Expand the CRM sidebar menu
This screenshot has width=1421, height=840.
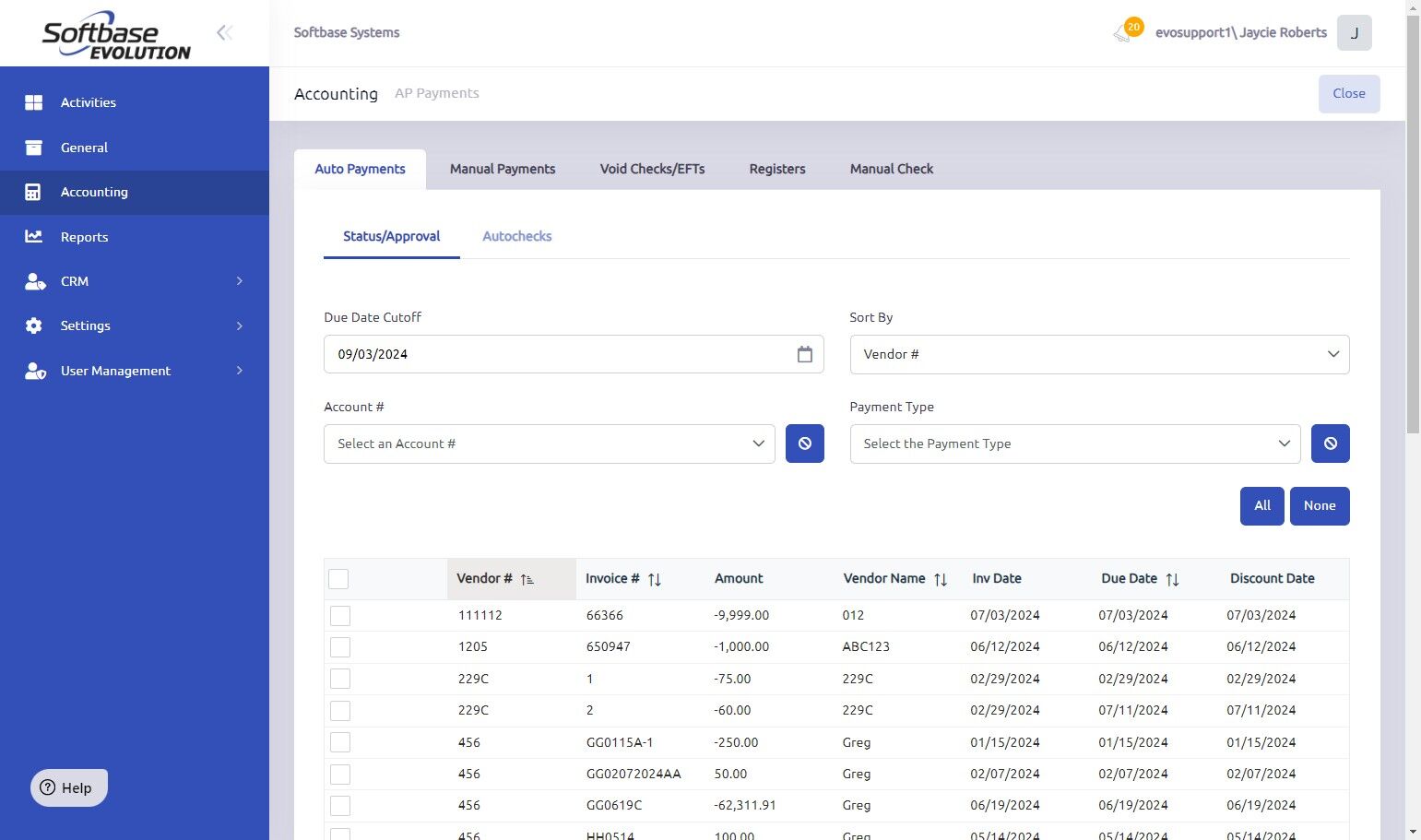tap(135, 281)
